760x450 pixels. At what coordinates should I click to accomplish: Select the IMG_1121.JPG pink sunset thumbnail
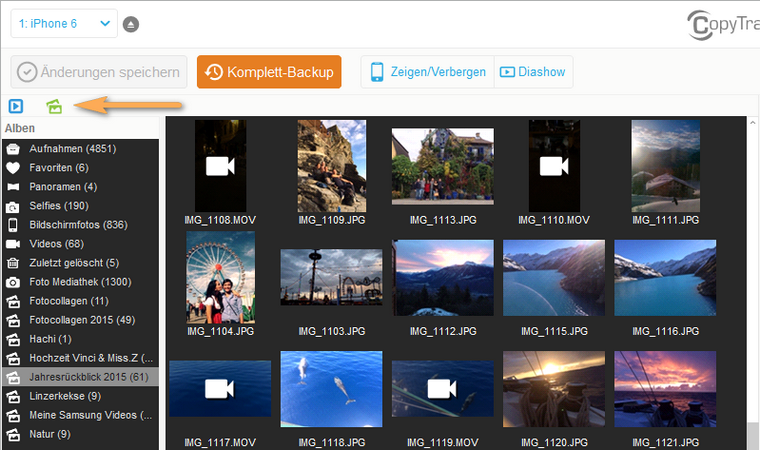(665, 389)
